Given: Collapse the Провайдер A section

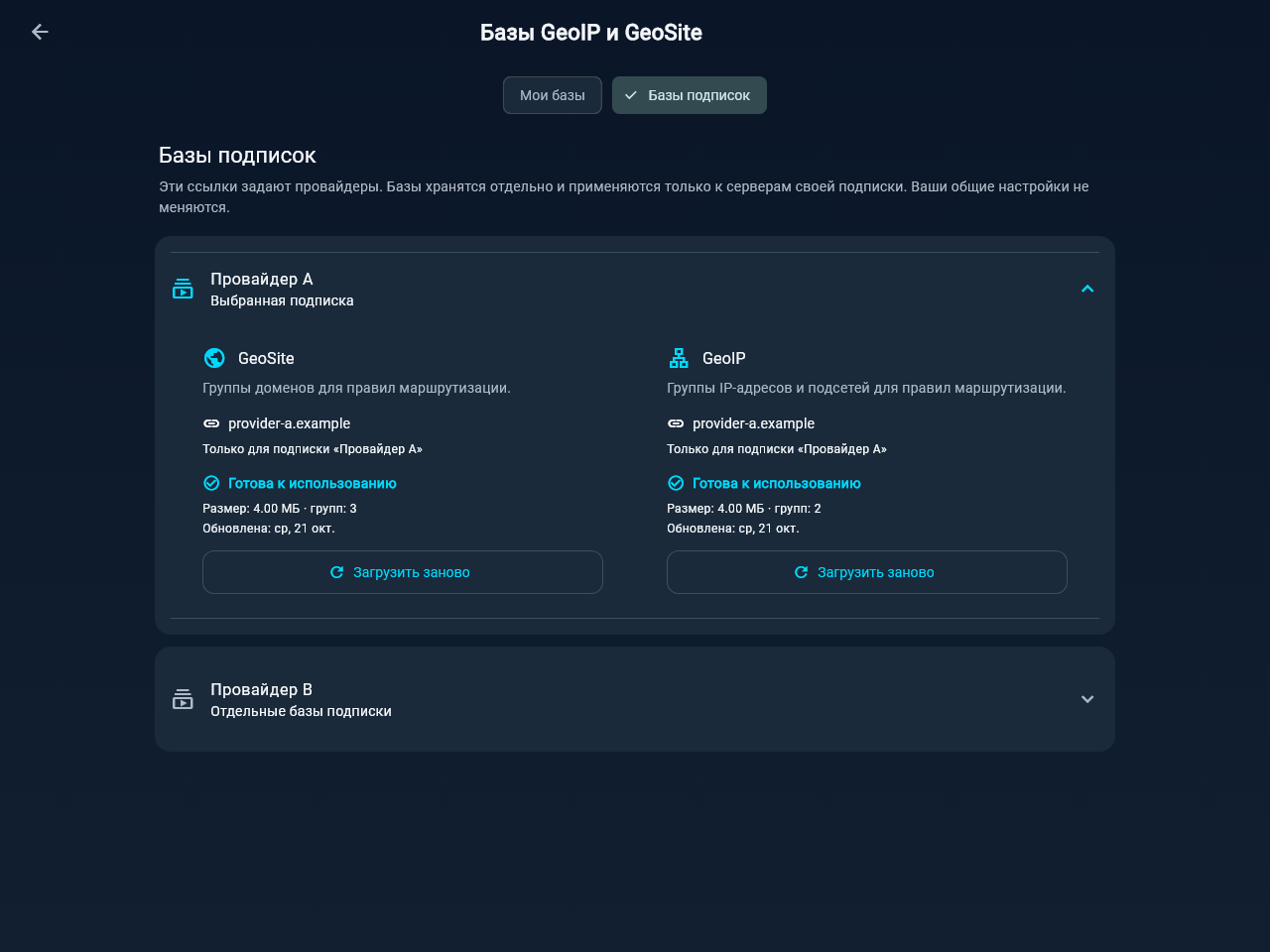Looking at the screenshot, I should click(x=1087, y=289).
